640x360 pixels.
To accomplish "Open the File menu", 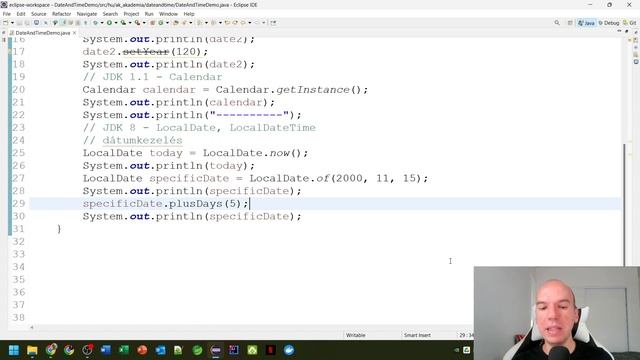I will tap(7, 14).
